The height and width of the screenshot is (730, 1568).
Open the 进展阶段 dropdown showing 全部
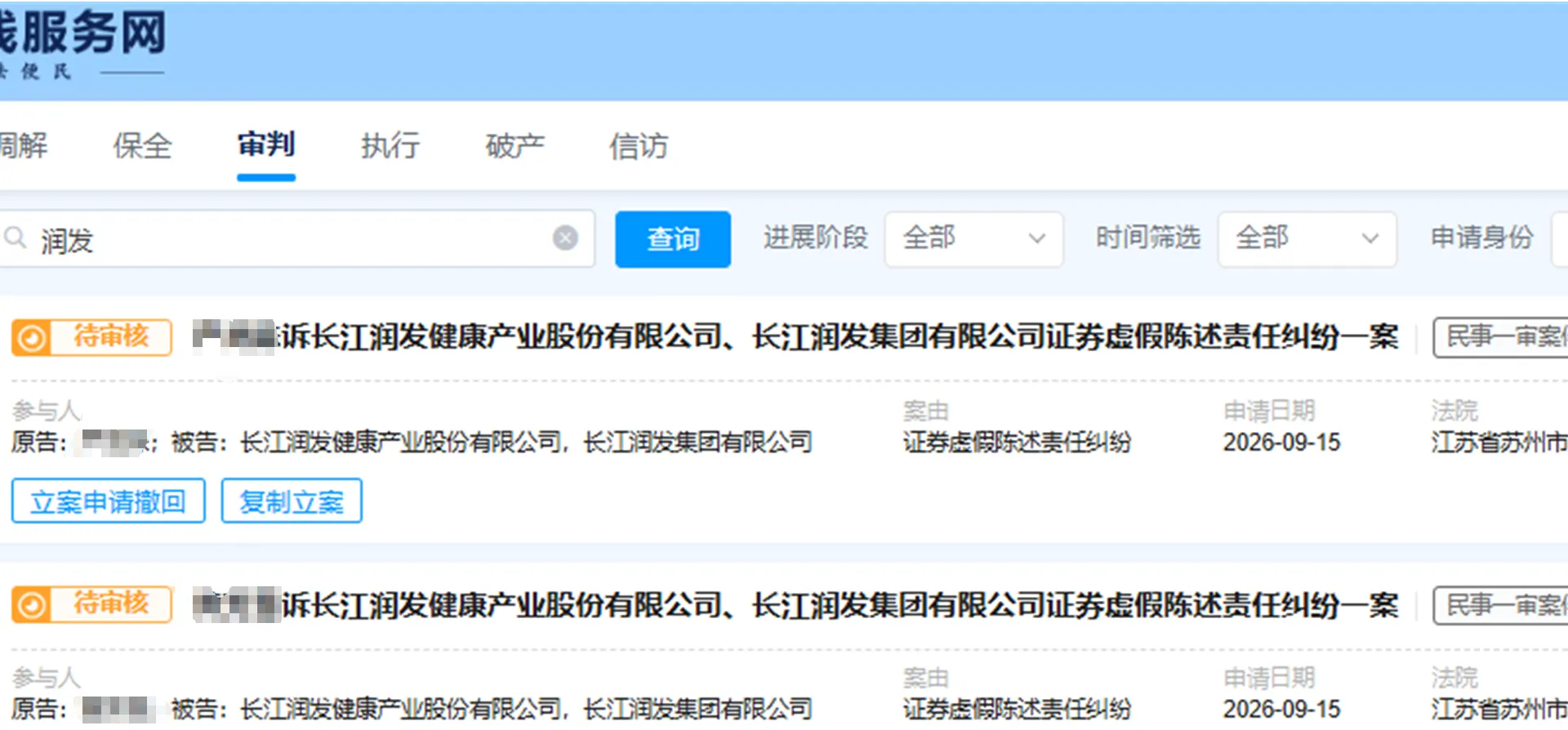pos(973,238)
